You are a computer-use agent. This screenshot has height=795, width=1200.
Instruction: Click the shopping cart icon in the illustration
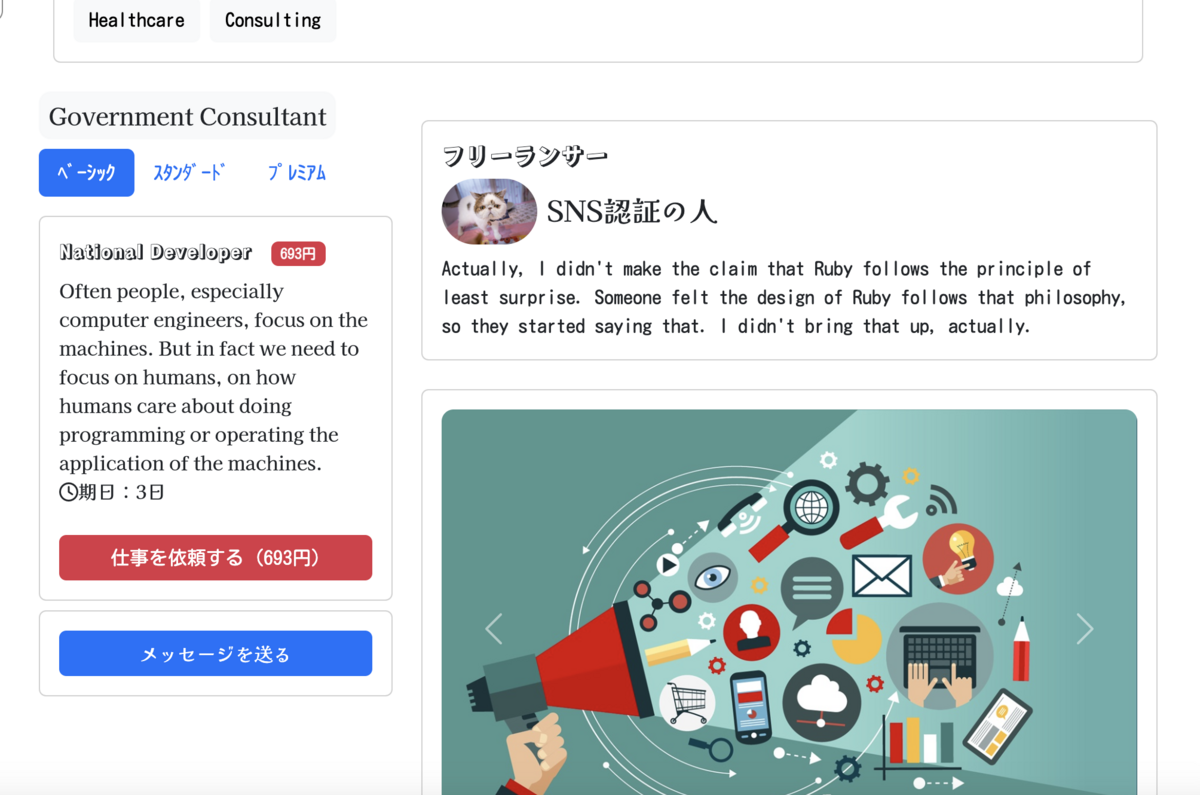687,703
